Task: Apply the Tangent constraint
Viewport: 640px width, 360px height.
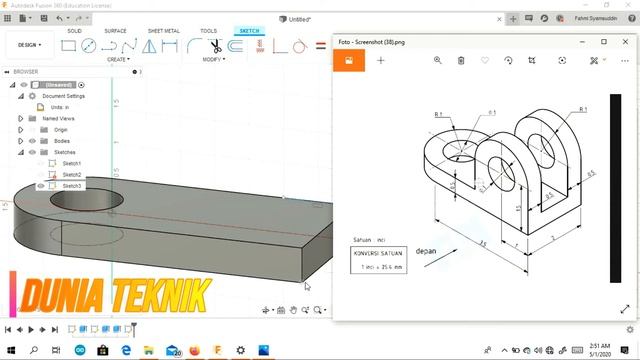Action: pyautogui.click(x=300, y=46)
